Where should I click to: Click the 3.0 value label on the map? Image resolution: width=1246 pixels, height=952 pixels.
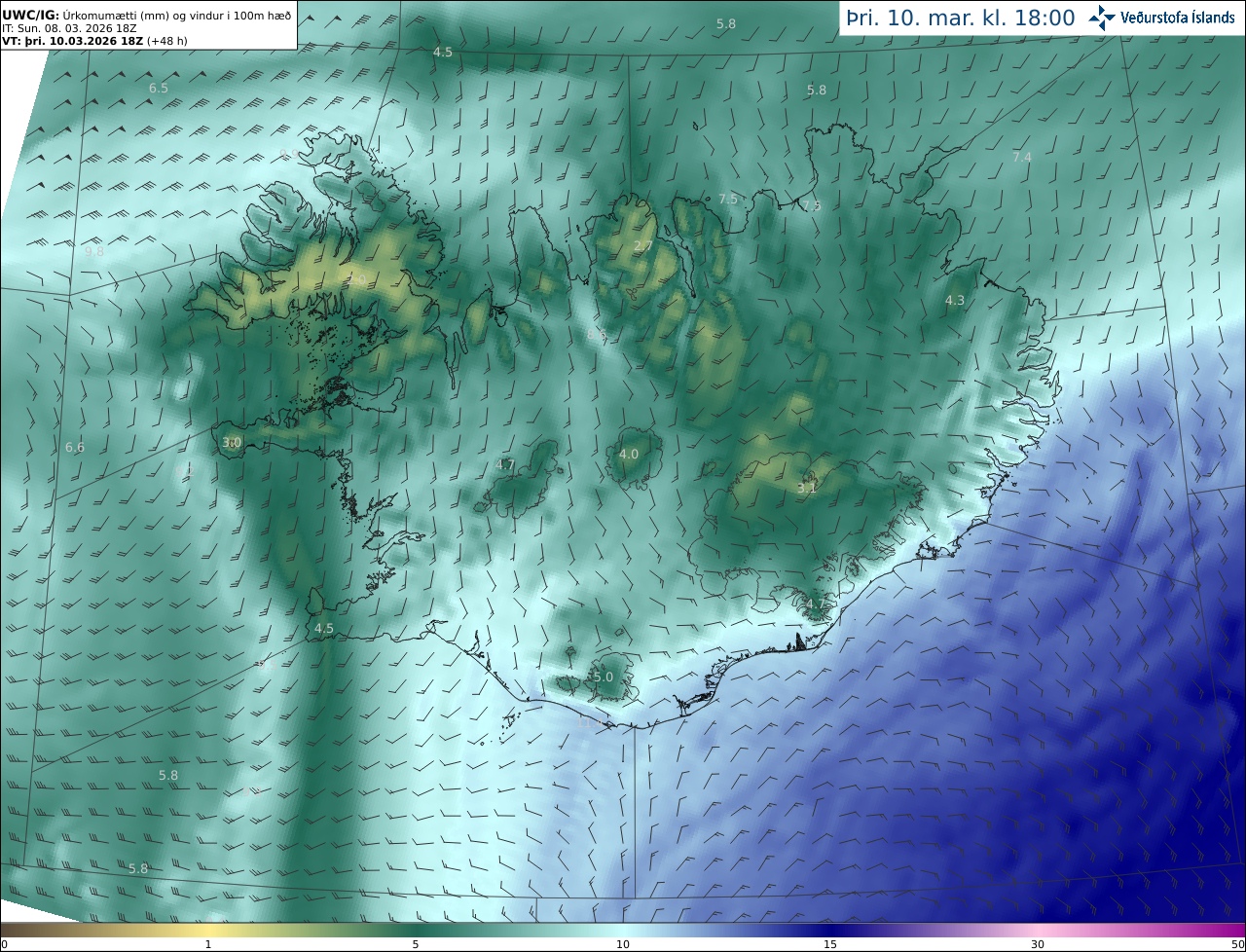click(231, 442)
